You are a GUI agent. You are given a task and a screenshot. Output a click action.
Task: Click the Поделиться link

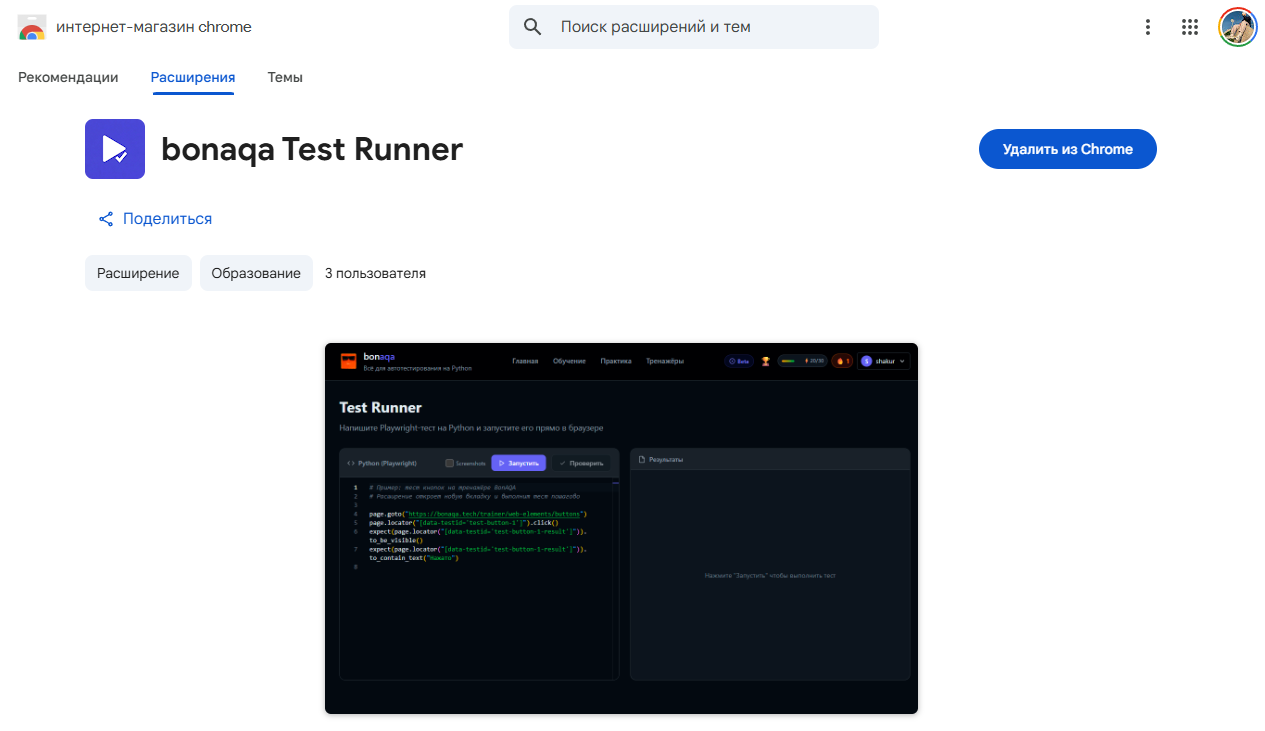pyautogui.click(x=167, y=219)
